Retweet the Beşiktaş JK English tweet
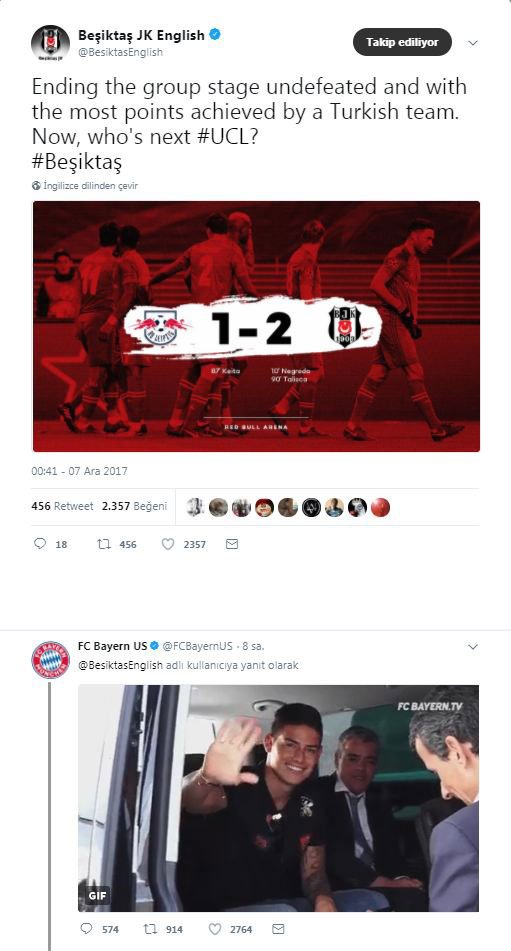This screenshot has width=511, height=951. pos(104,544)
